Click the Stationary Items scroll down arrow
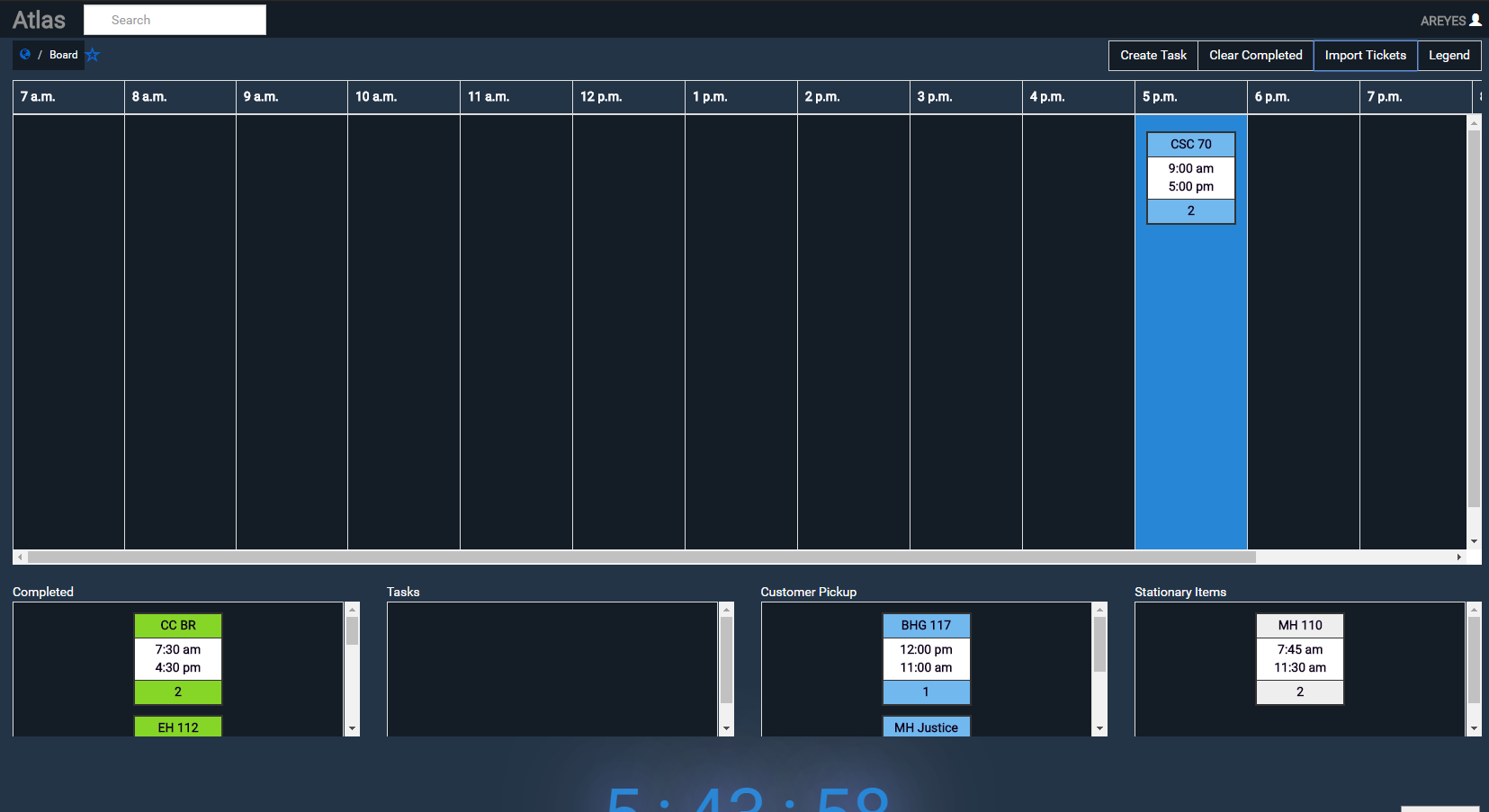 [1474, 728]
